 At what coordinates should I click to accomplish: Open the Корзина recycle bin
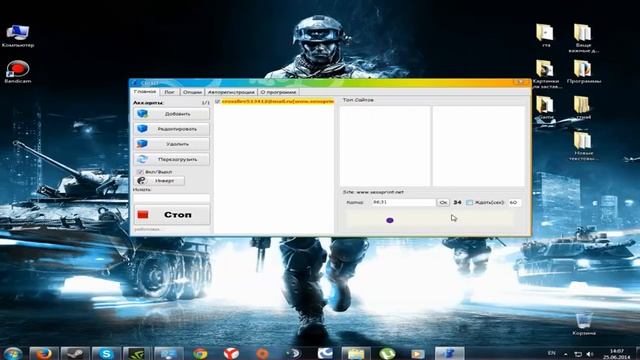[x=584, y=324]
